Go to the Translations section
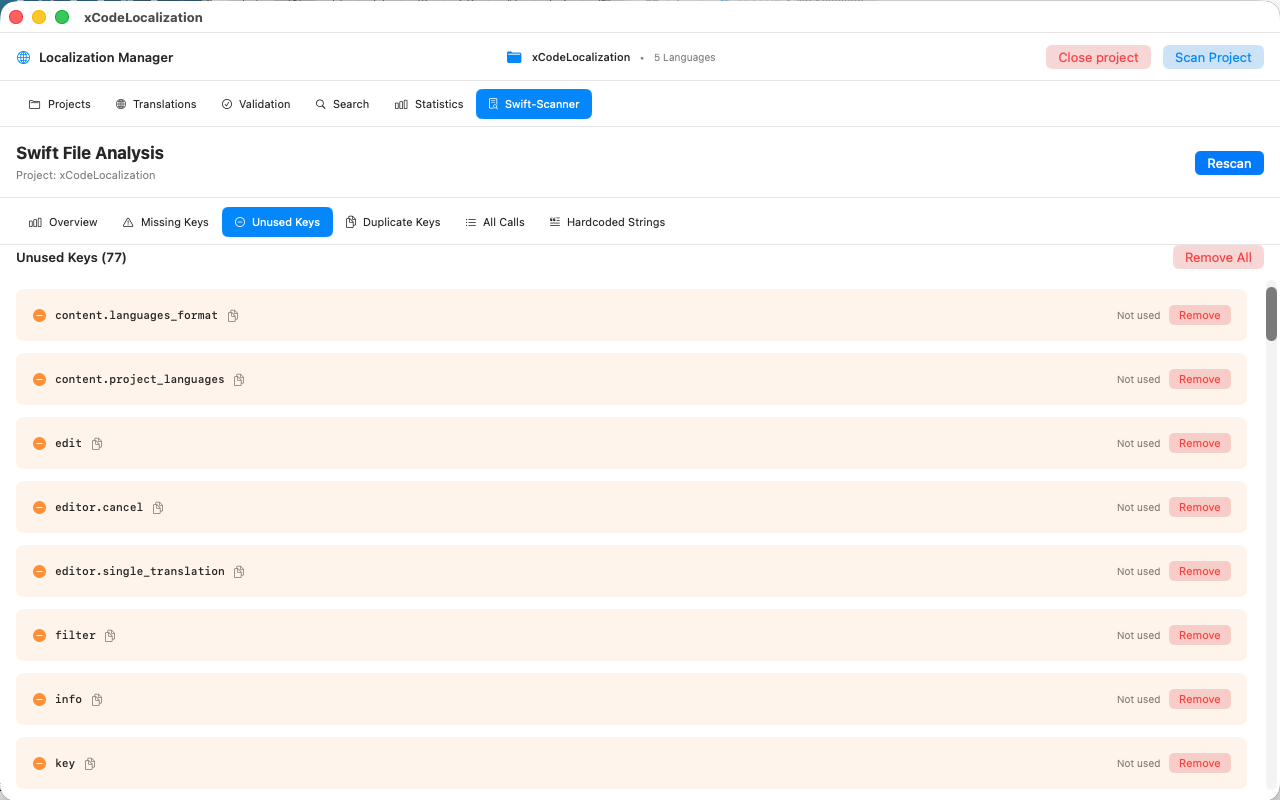The height and width of the screenshot is (800, 1280). point(156,104)
